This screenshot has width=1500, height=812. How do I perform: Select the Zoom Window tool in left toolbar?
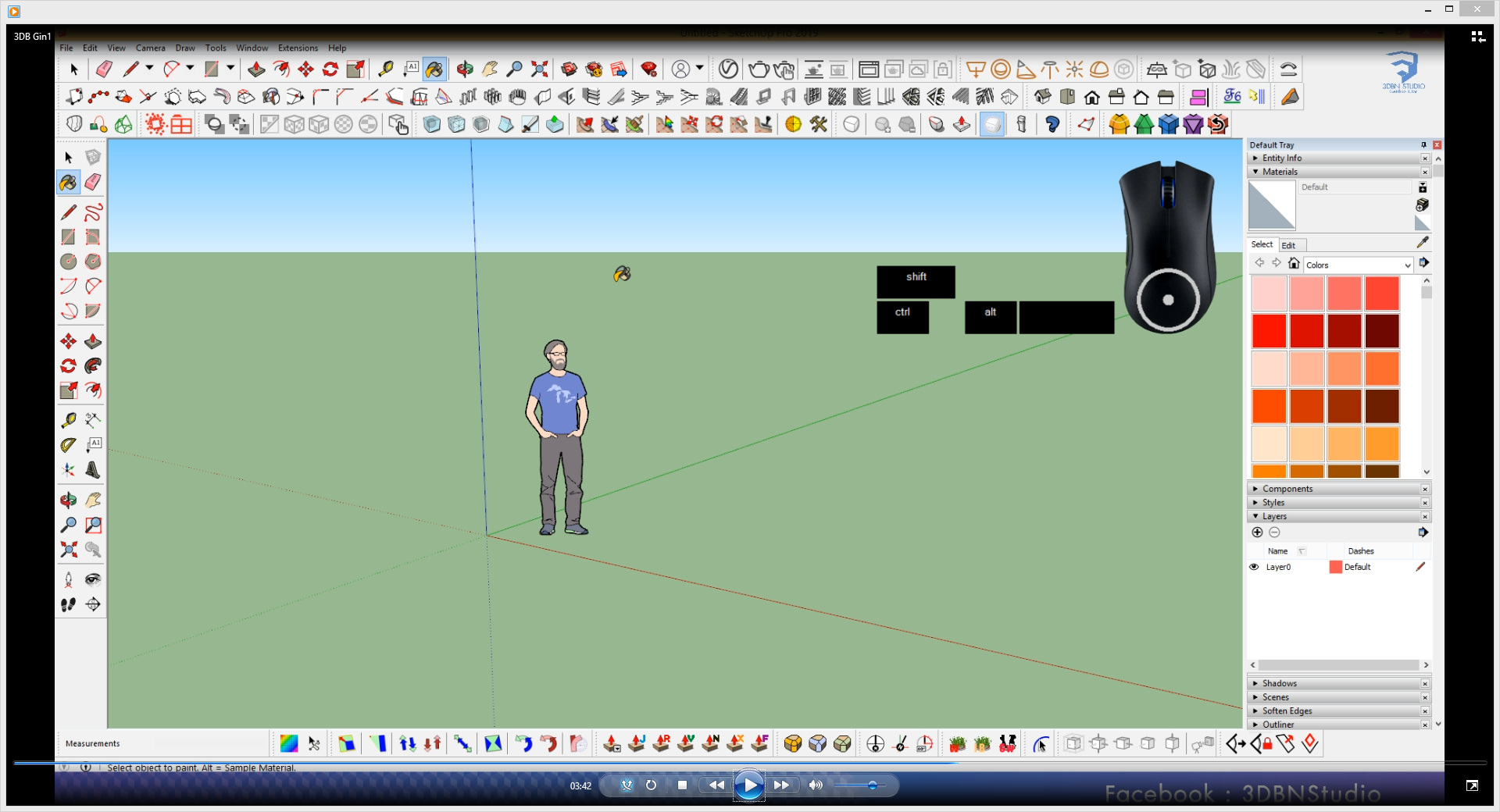coord(93,525)
